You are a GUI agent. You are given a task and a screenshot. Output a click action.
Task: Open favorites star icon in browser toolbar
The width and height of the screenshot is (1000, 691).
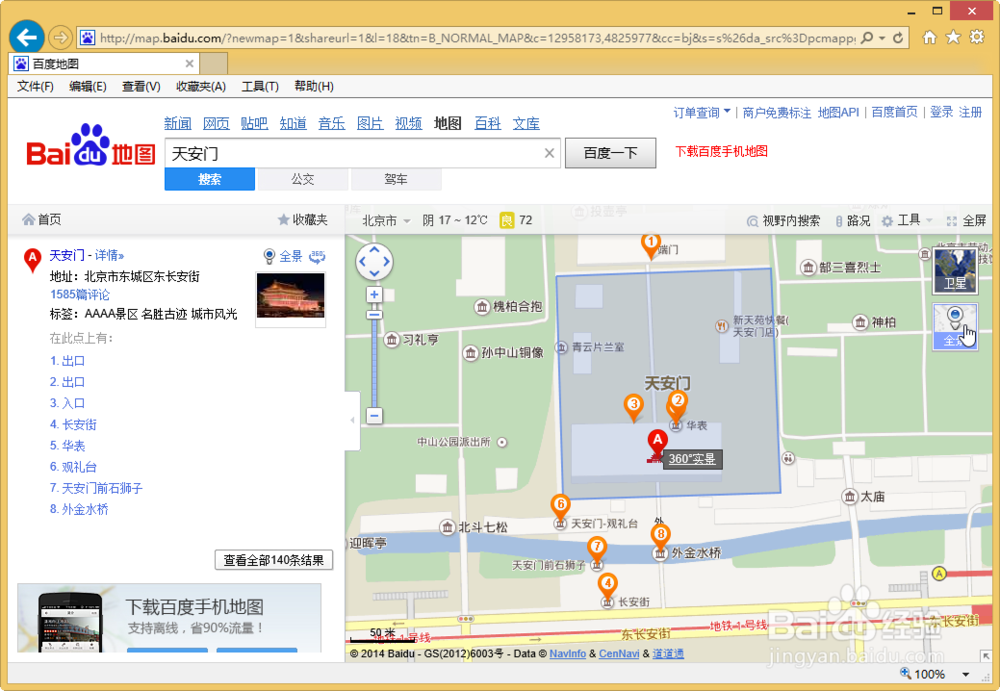pos(953,37)
